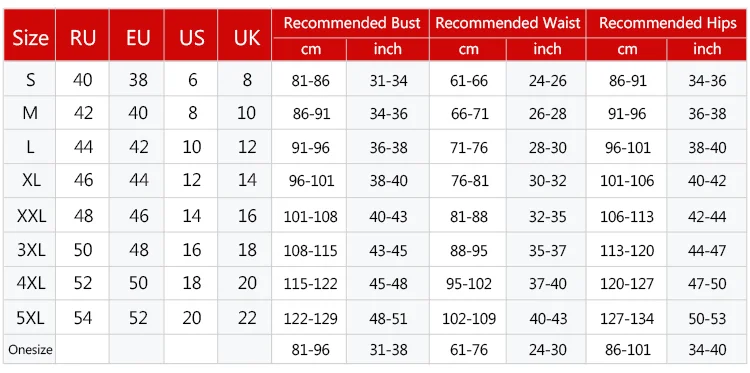The image size is (750, 373).
Task: Select the EU column header
Action: (137, 35)
